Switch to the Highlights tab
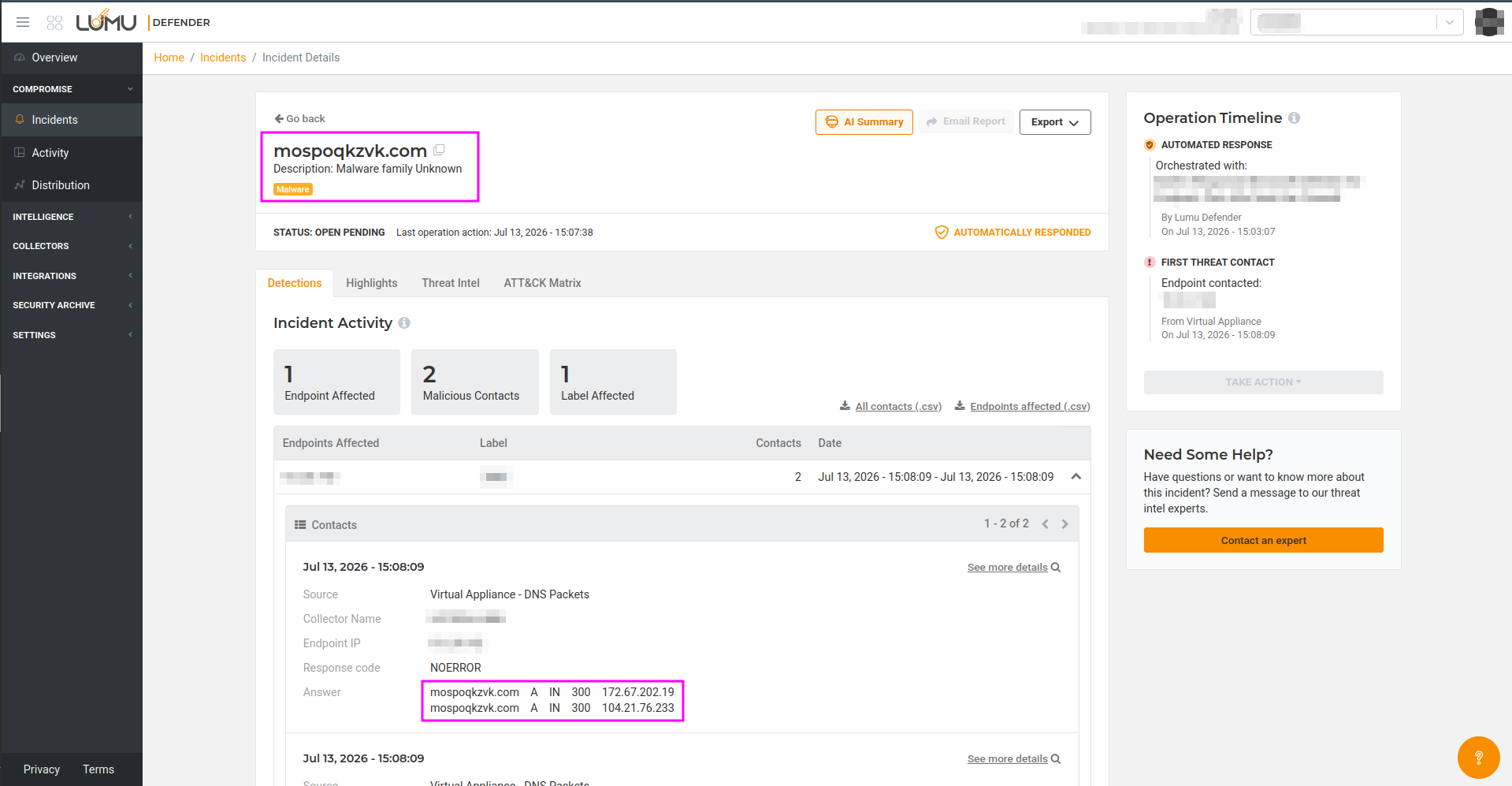Viewport: 1512px width, 786px height. click(x=372, y=283)
